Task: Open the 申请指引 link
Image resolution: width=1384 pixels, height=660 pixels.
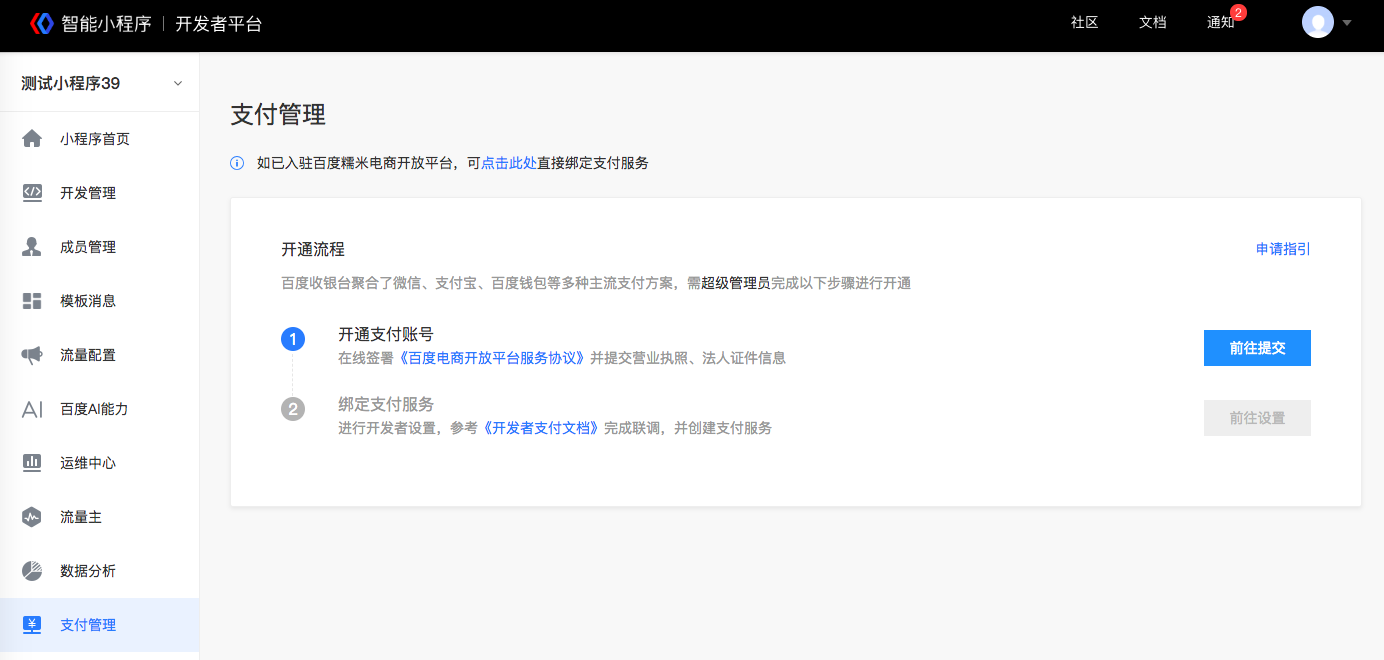Action: pos(1283,248)
